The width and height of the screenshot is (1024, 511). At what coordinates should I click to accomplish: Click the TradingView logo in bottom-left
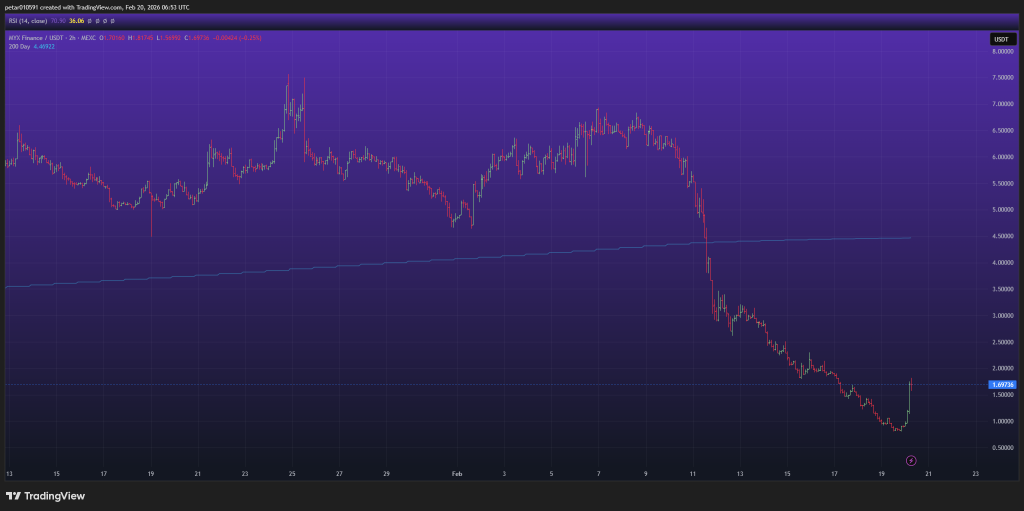pyautogui.click(x=45, y=496)
